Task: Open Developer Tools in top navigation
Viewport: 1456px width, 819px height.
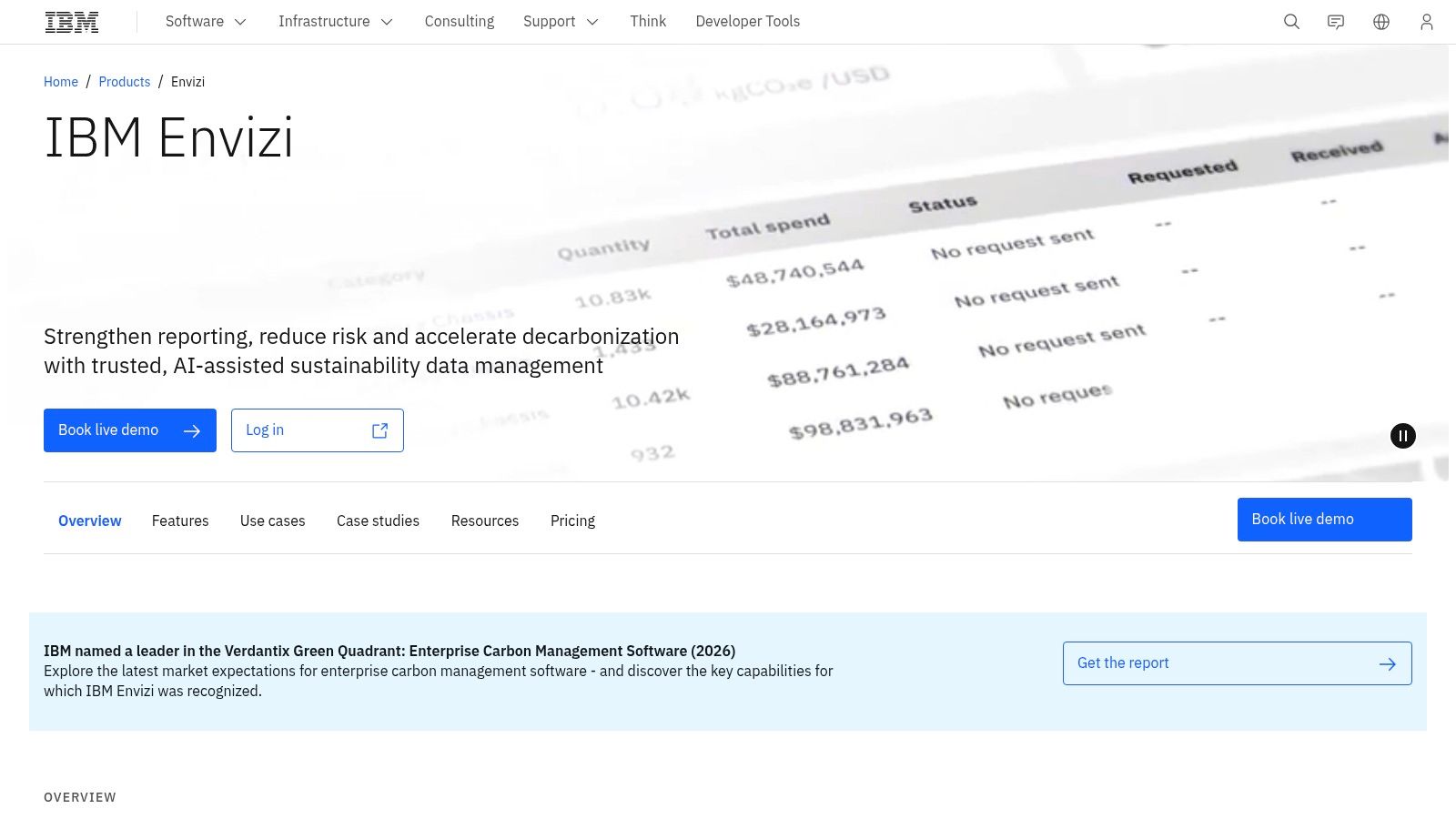Action: tap(748, 21)
